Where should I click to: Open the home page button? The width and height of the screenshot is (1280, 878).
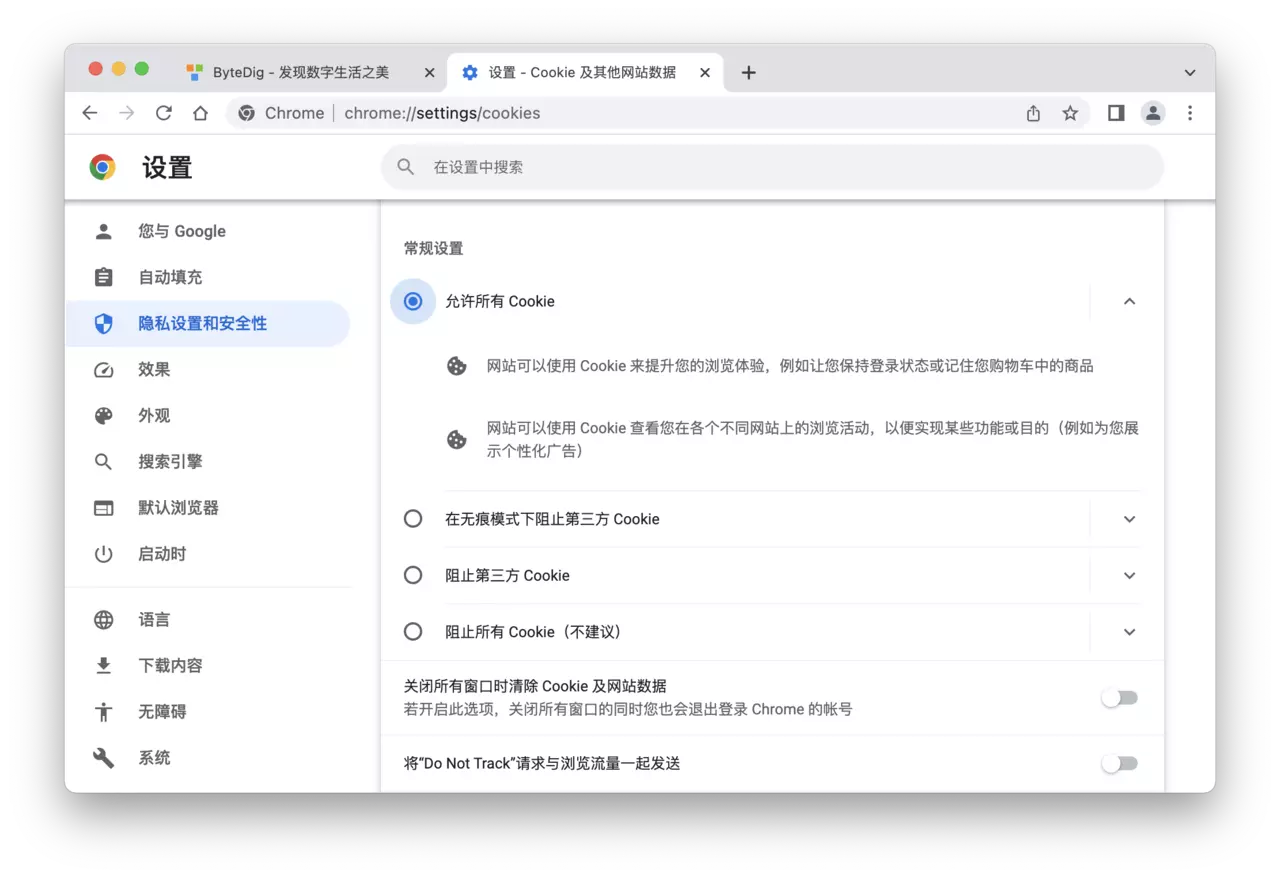(200, 113)
